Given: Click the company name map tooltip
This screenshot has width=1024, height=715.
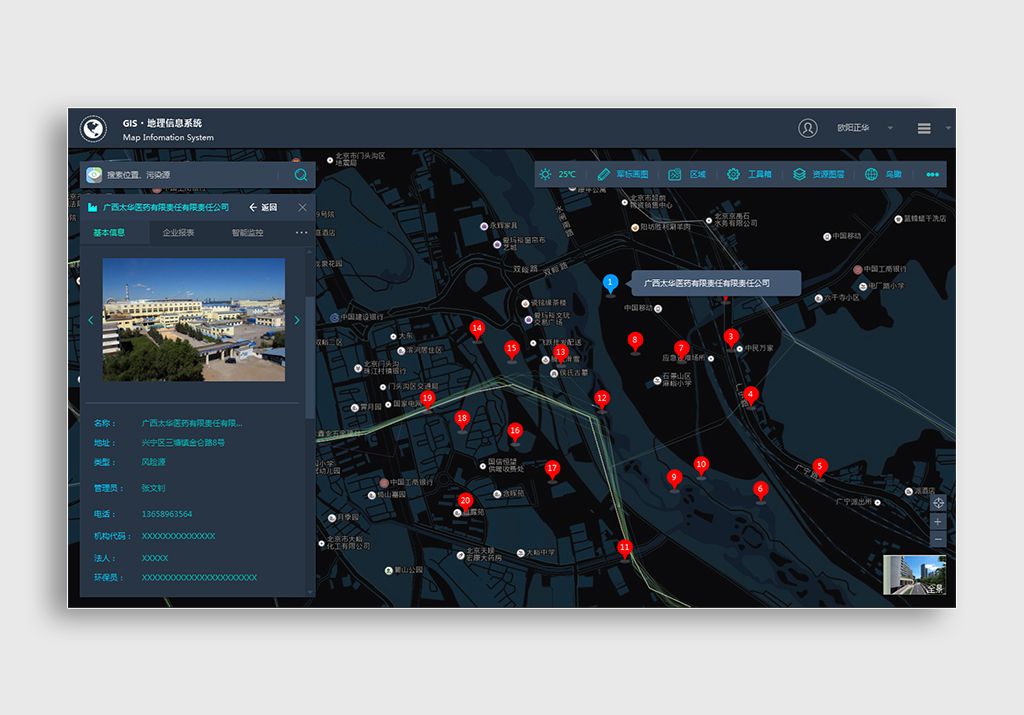Looking at the screenshot, I should [x=715, y=283].
